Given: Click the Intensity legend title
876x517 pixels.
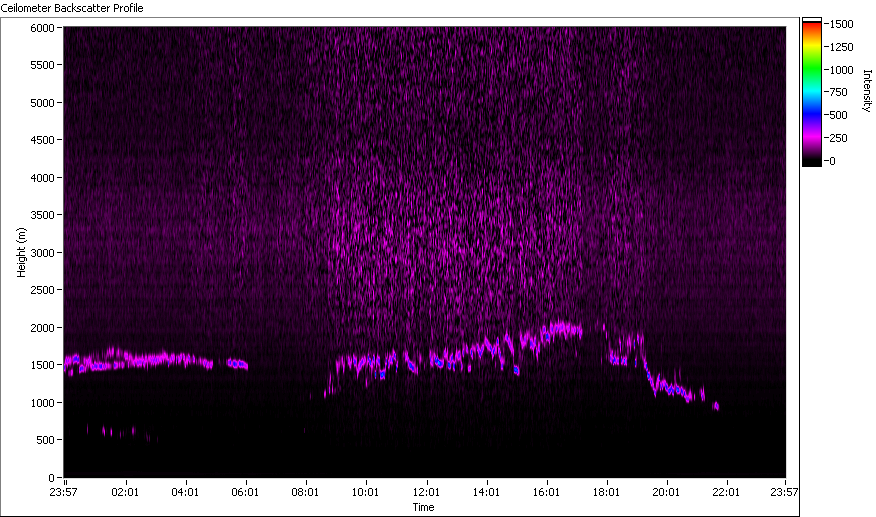Looking at the screenshot, I should tap(867, 91).
